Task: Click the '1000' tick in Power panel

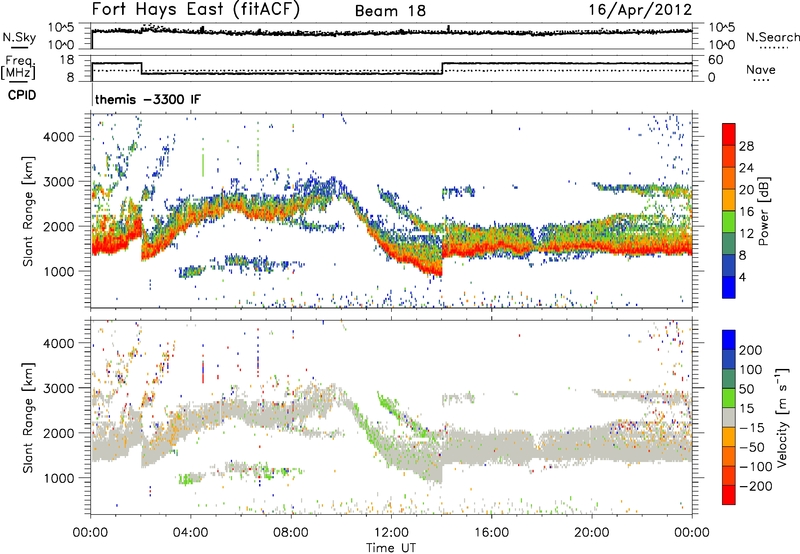Action: tap(59, 271)
